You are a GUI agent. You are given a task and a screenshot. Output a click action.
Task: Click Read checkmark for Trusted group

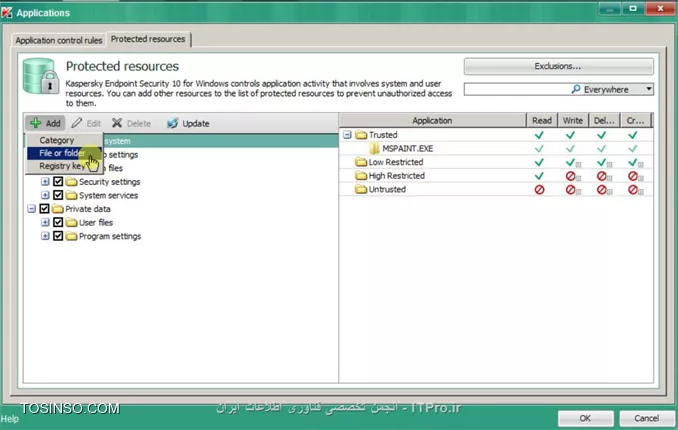click(x=539, y=135)
